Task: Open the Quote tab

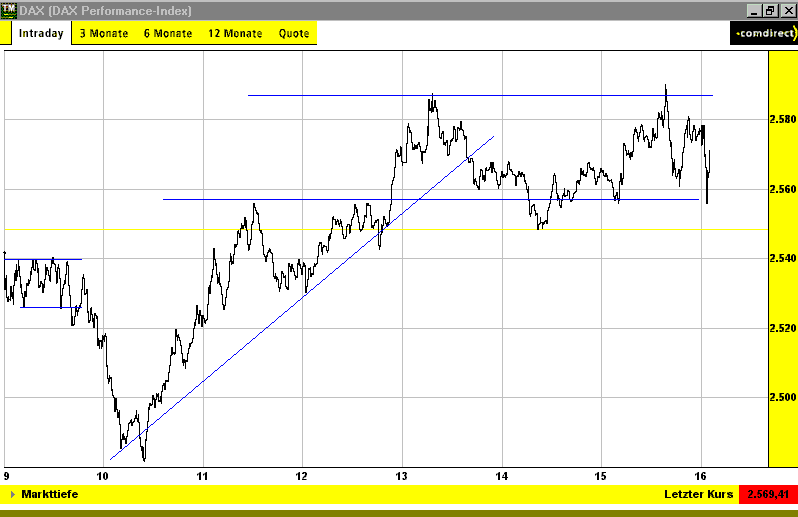Action: coord(294,34)
